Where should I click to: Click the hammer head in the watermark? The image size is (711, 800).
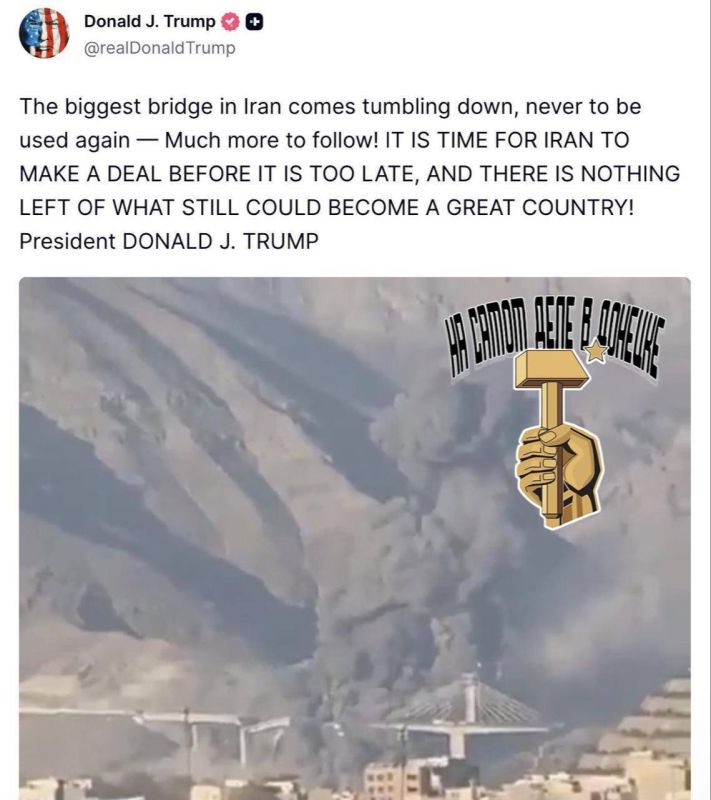552,367
